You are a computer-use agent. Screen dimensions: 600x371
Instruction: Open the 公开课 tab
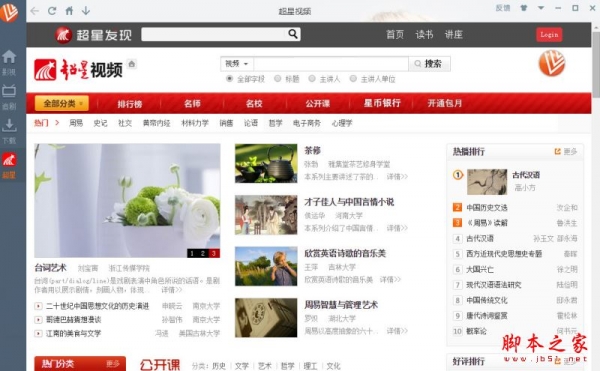coord(318,104)
